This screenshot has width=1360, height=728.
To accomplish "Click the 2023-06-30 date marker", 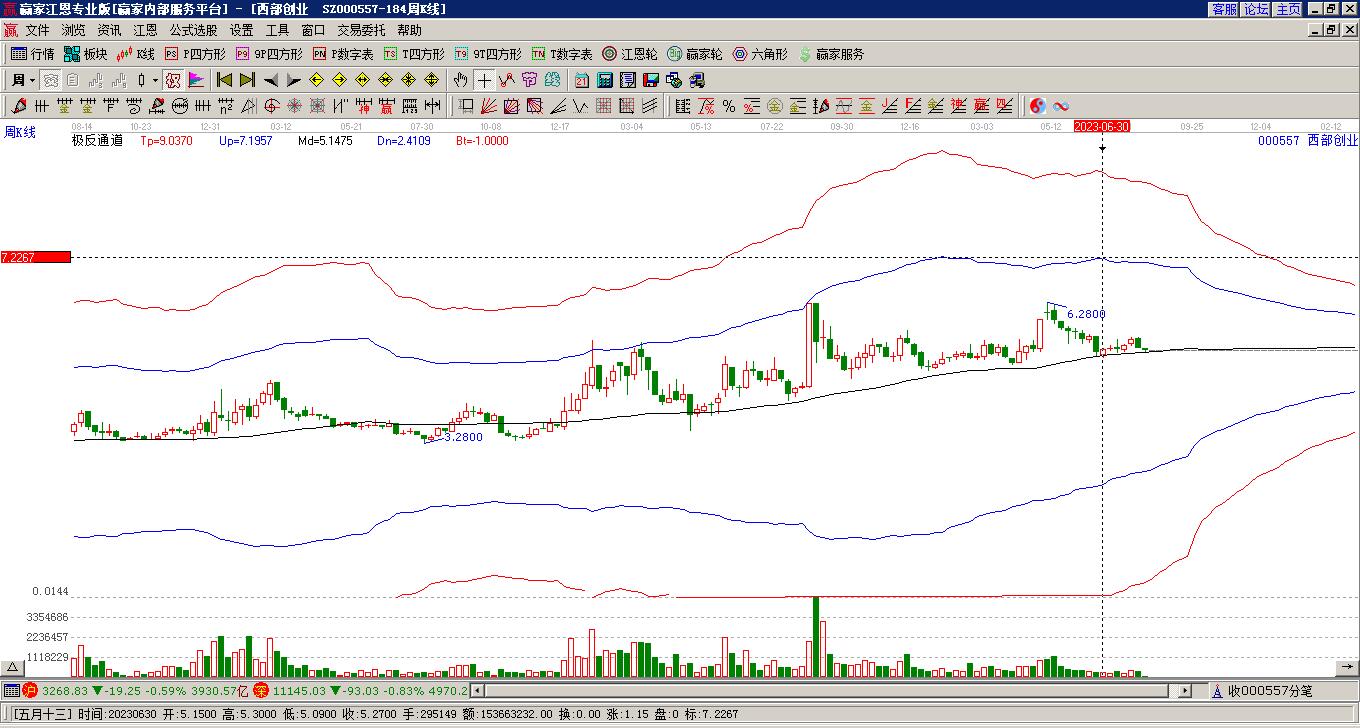I will tap(1102, 126).
